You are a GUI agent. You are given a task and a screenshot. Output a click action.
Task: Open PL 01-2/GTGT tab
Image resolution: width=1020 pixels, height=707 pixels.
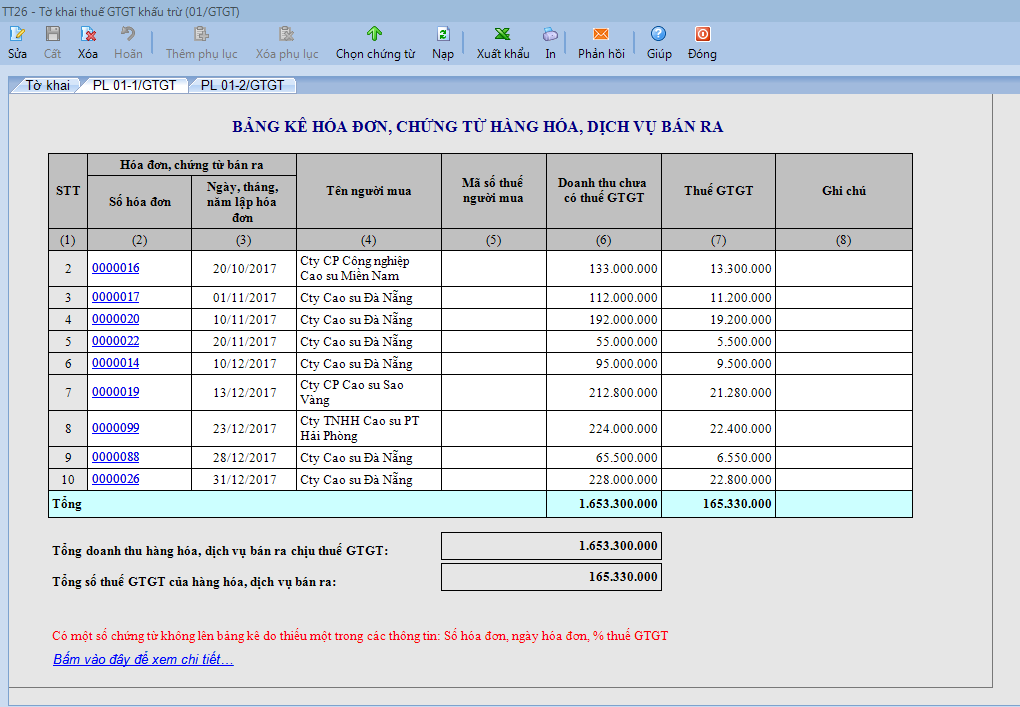click(x=242, y=85)
